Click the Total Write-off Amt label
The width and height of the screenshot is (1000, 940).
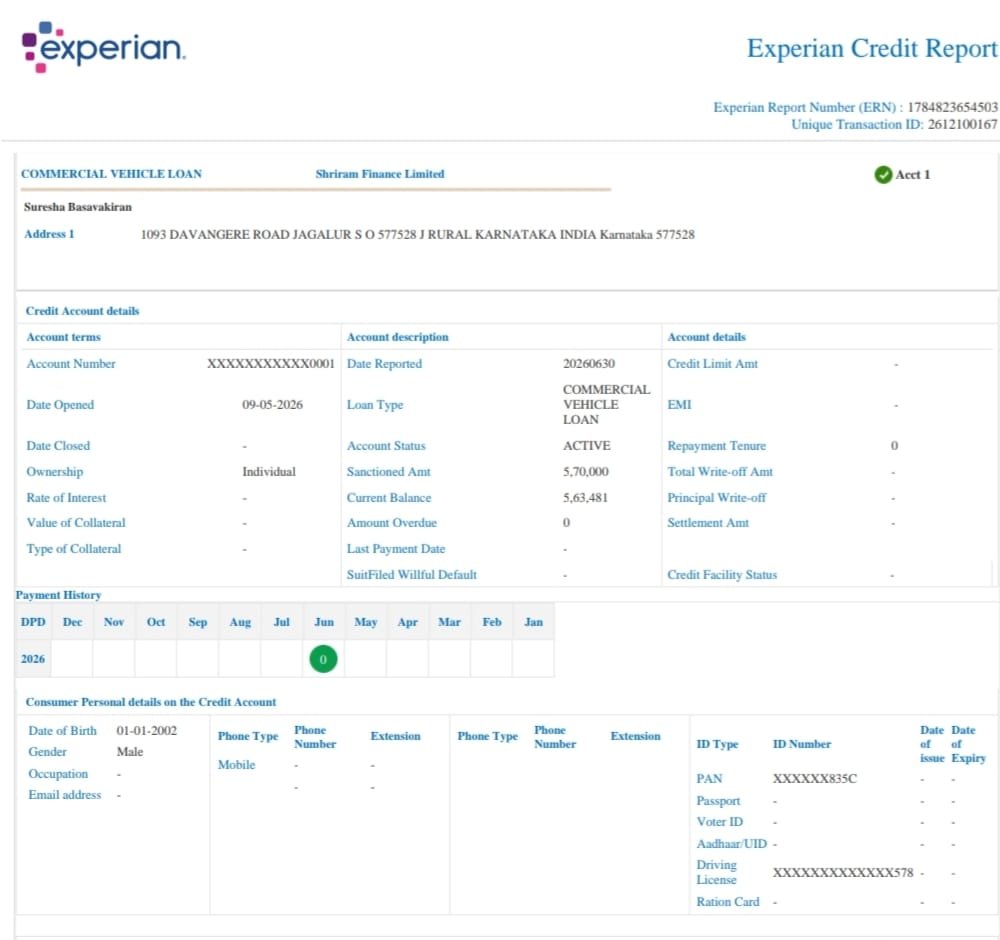720,471
